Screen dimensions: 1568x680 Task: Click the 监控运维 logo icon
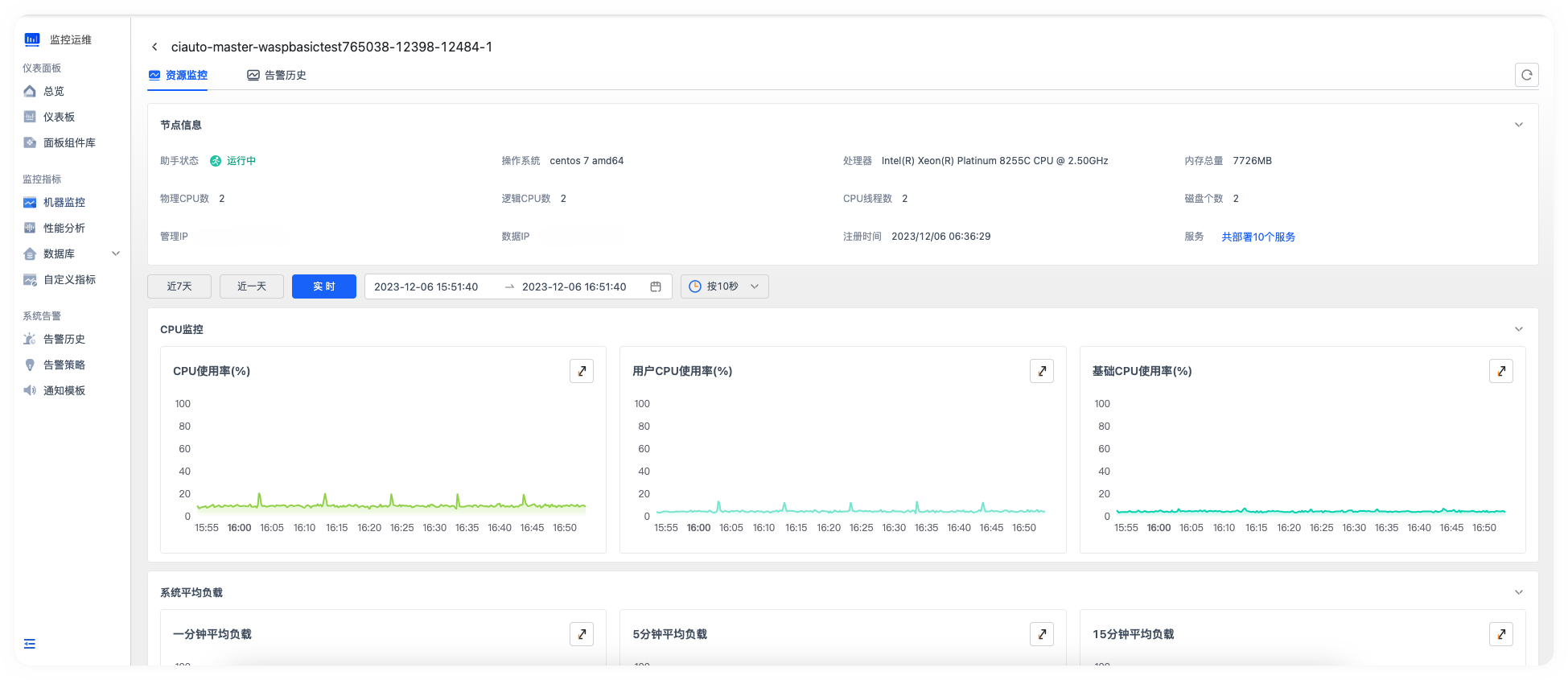click(x=32, y=39)
